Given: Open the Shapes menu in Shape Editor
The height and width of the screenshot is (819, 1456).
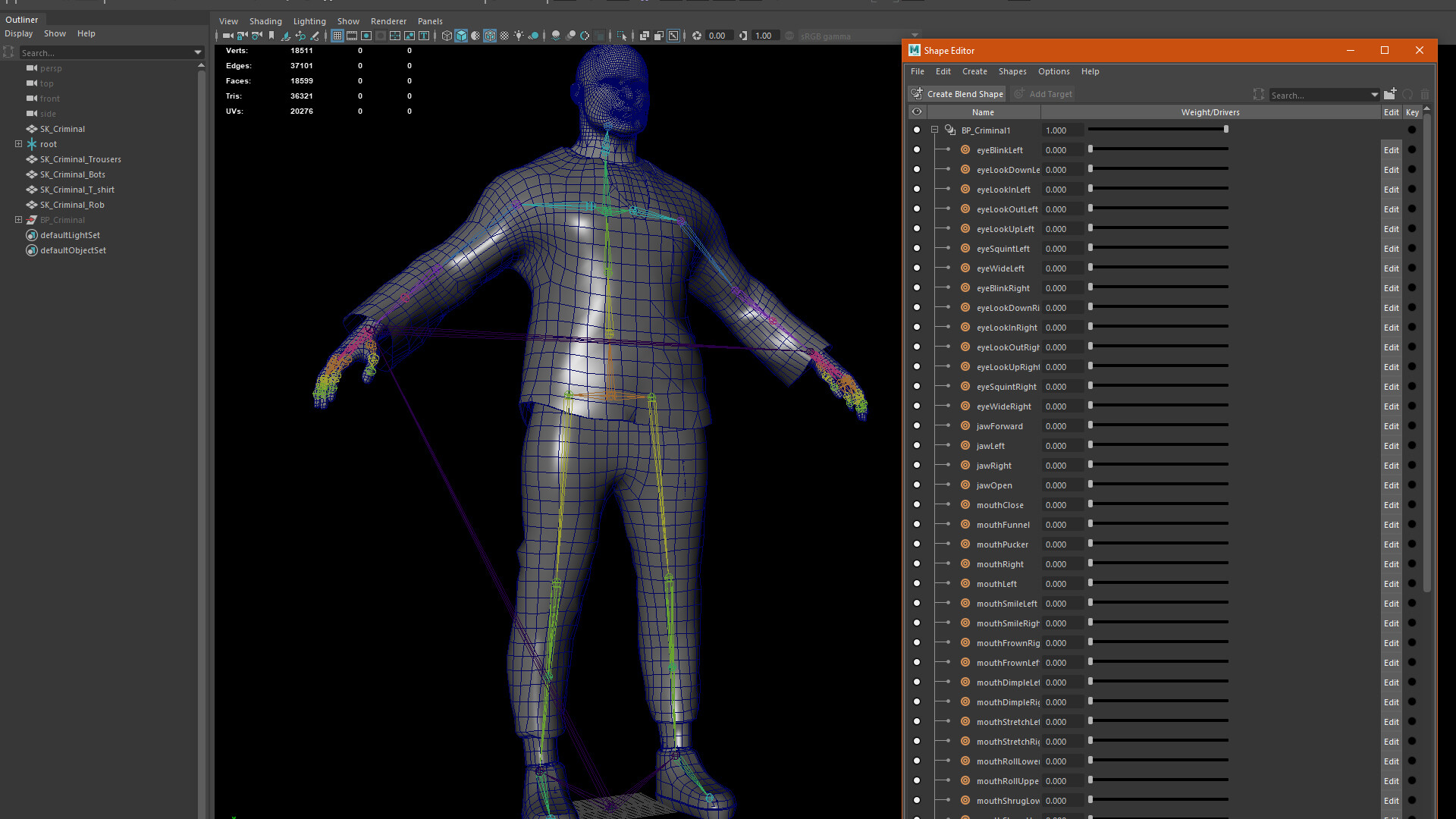Looking at the screenshot, I should (1012, 71).
